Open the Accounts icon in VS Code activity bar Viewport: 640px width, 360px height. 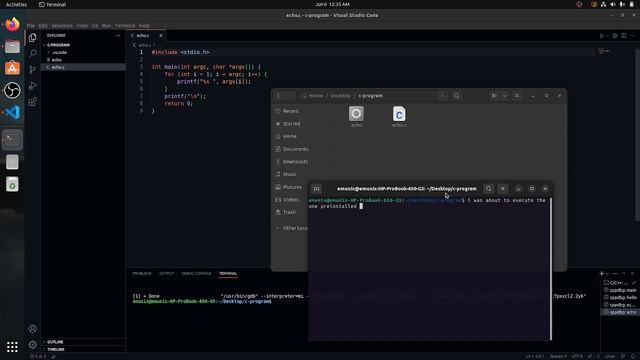click(33, 329)
